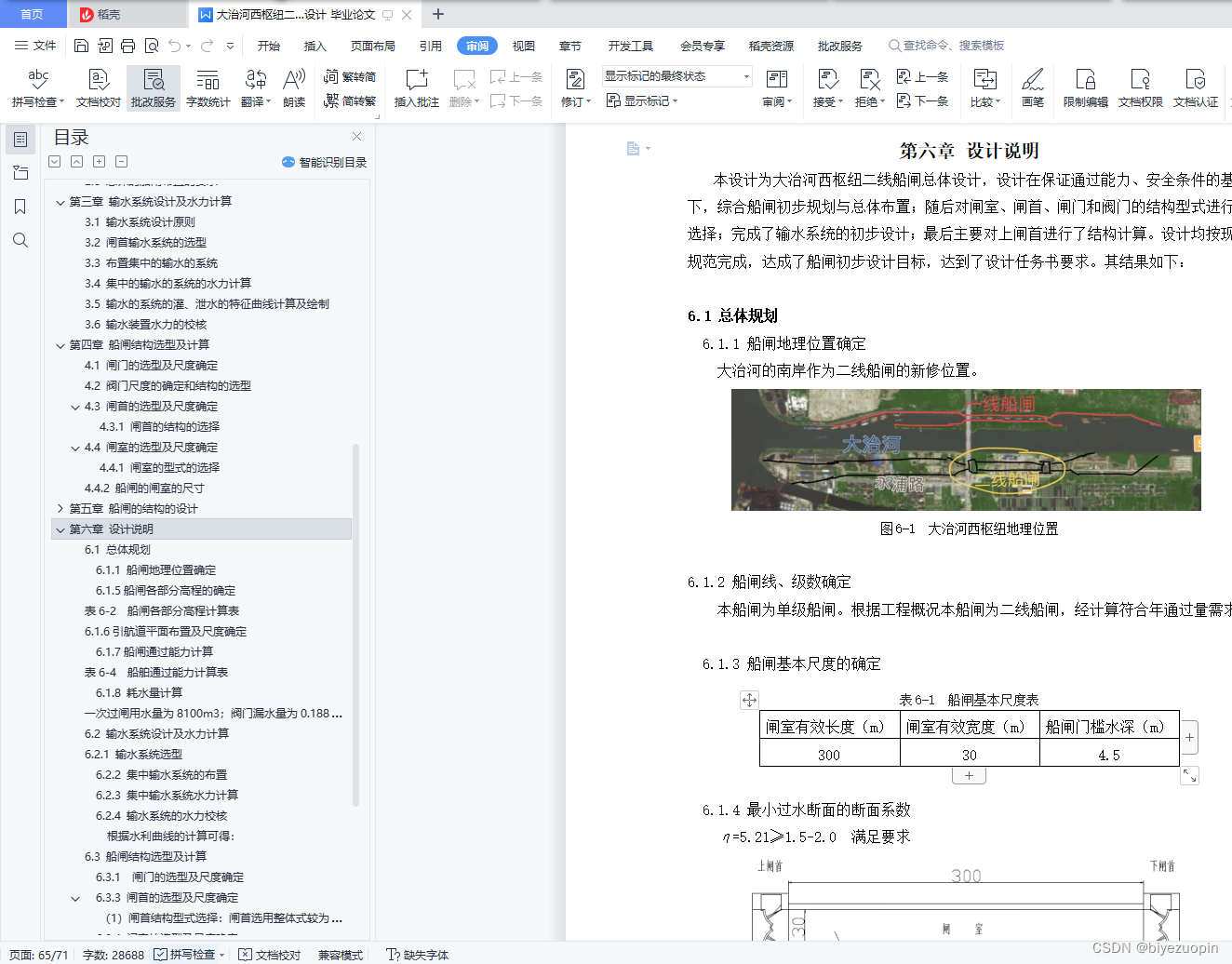Open the 显示标记 show markup dropdown
The width and height of the screenshot is (1232, 964).
point(642,100)
